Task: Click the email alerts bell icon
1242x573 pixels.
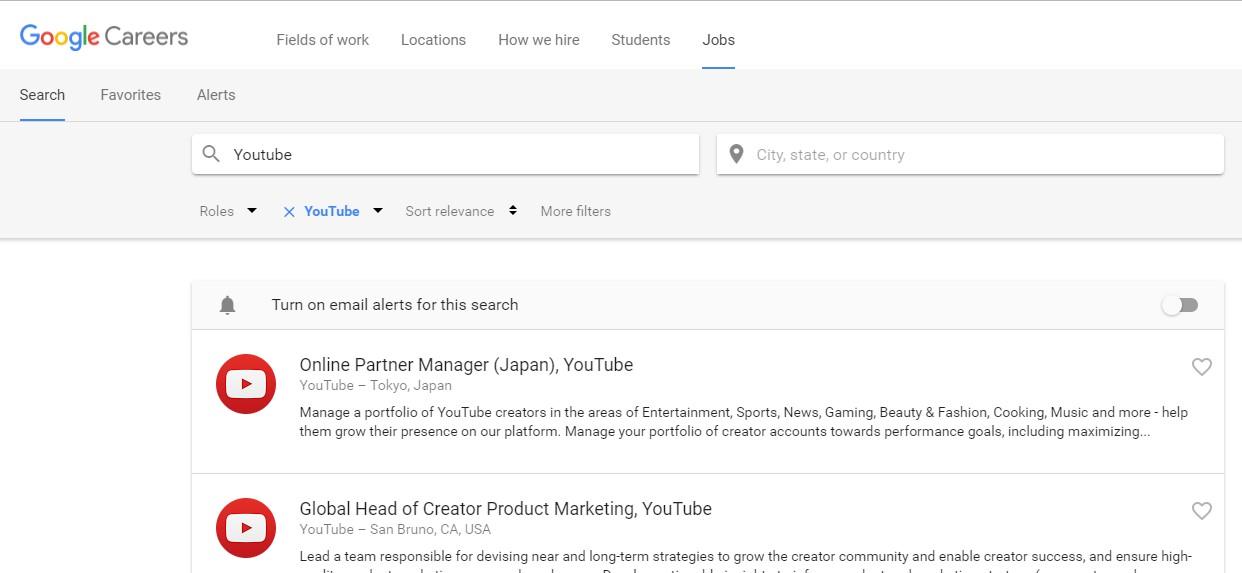Action: (227, 305)
